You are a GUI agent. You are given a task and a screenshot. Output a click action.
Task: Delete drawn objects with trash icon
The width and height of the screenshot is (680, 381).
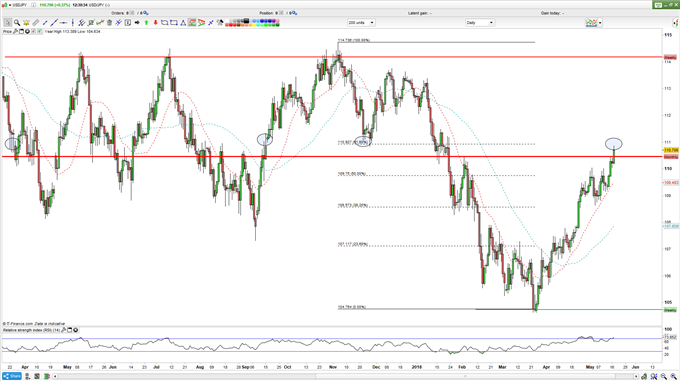click(x=109, y=23)
